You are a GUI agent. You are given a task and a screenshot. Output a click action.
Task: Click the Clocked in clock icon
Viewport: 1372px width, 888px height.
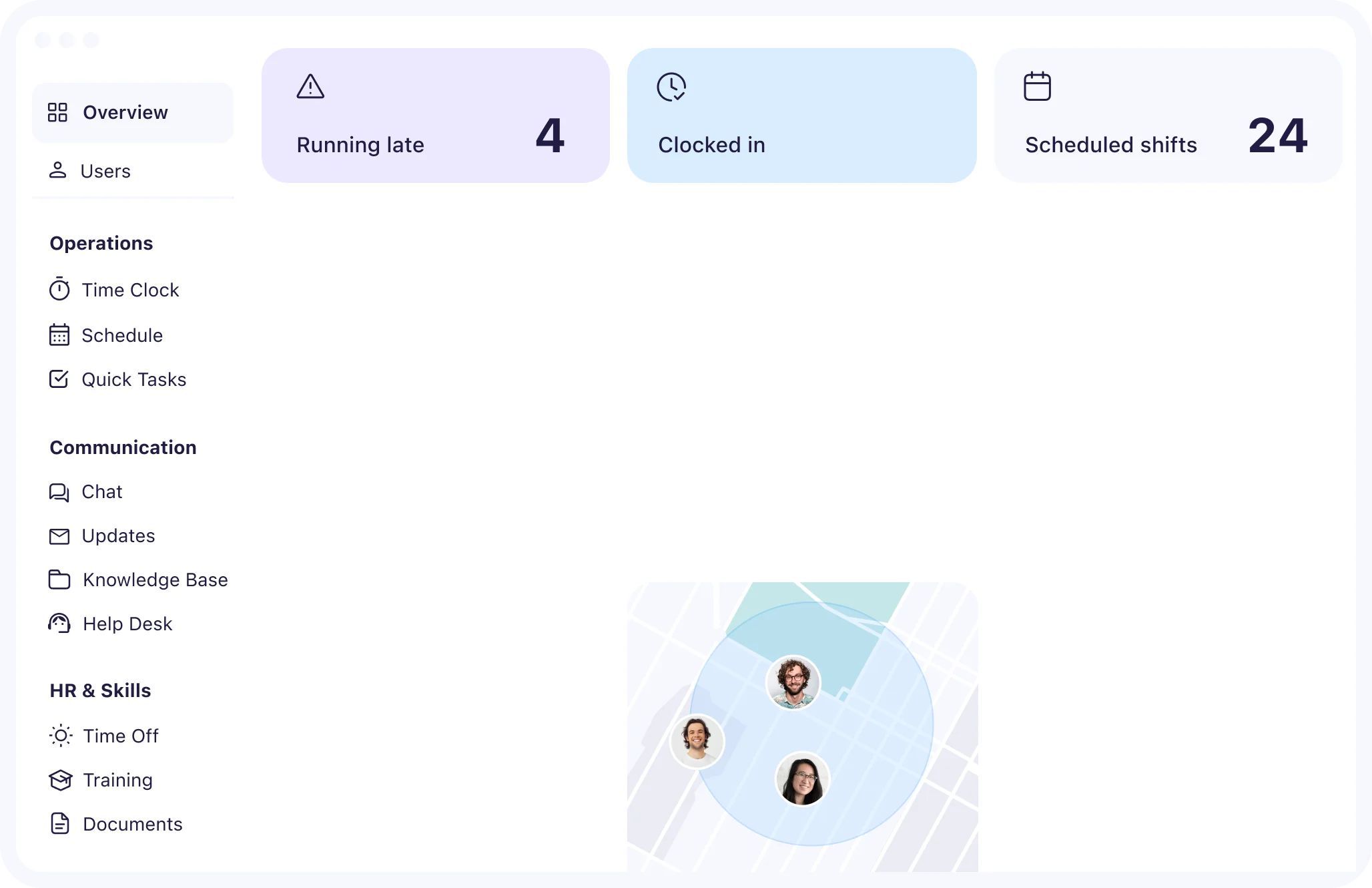pos(671,87)
